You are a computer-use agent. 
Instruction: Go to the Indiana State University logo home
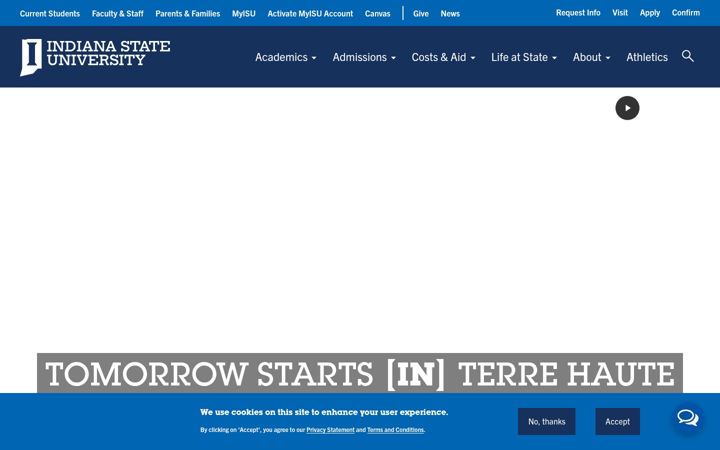tap(95, 57)
